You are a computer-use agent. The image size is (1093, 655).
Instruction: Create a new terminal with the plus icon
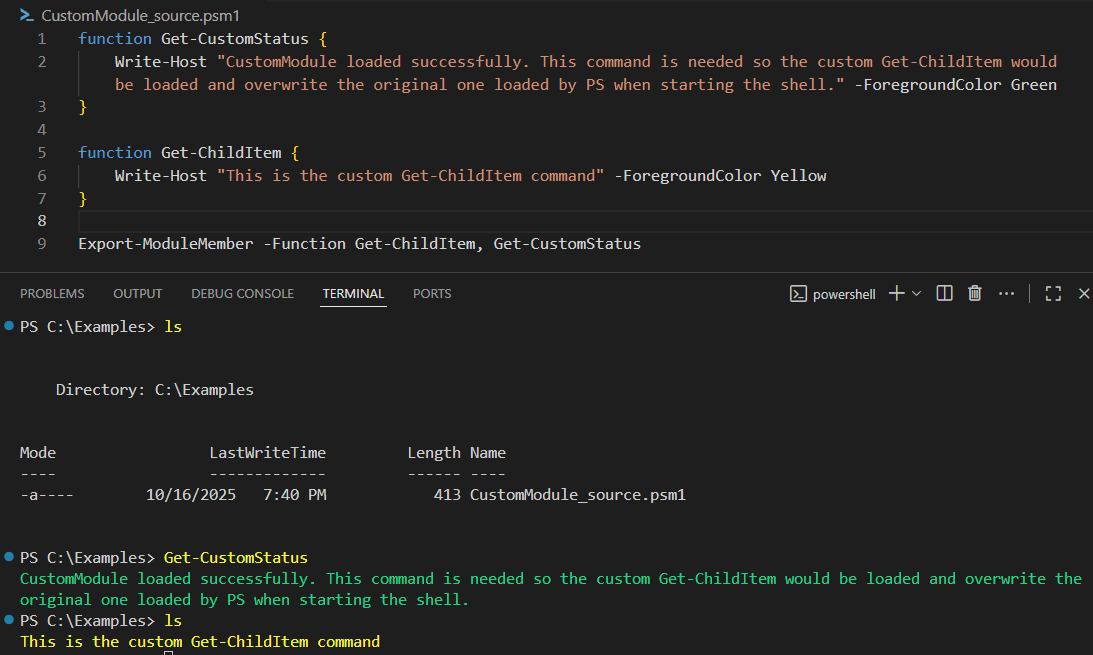coord(896,293)
